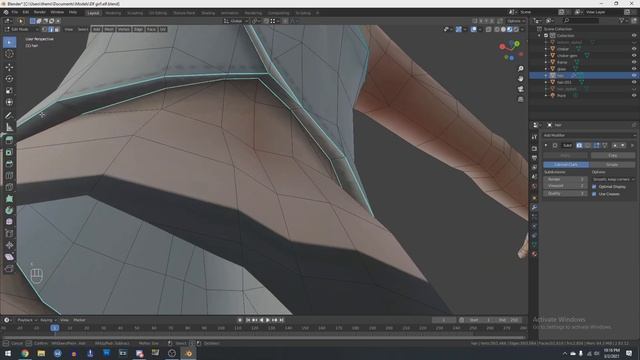Select the Shear tool
Screen dimensions: 640x360
(x=9, y=257)
